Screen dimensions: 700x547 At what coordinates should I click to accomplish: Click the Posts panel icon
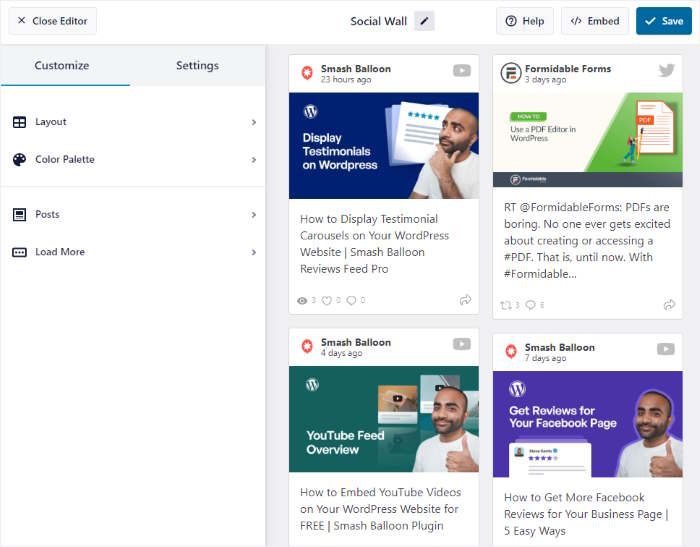click(19, 215)
